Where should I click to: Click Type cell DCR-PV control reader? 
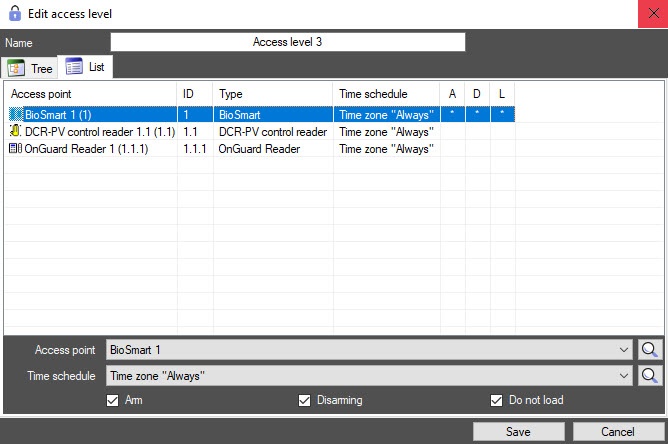click(x=273, y=132)
